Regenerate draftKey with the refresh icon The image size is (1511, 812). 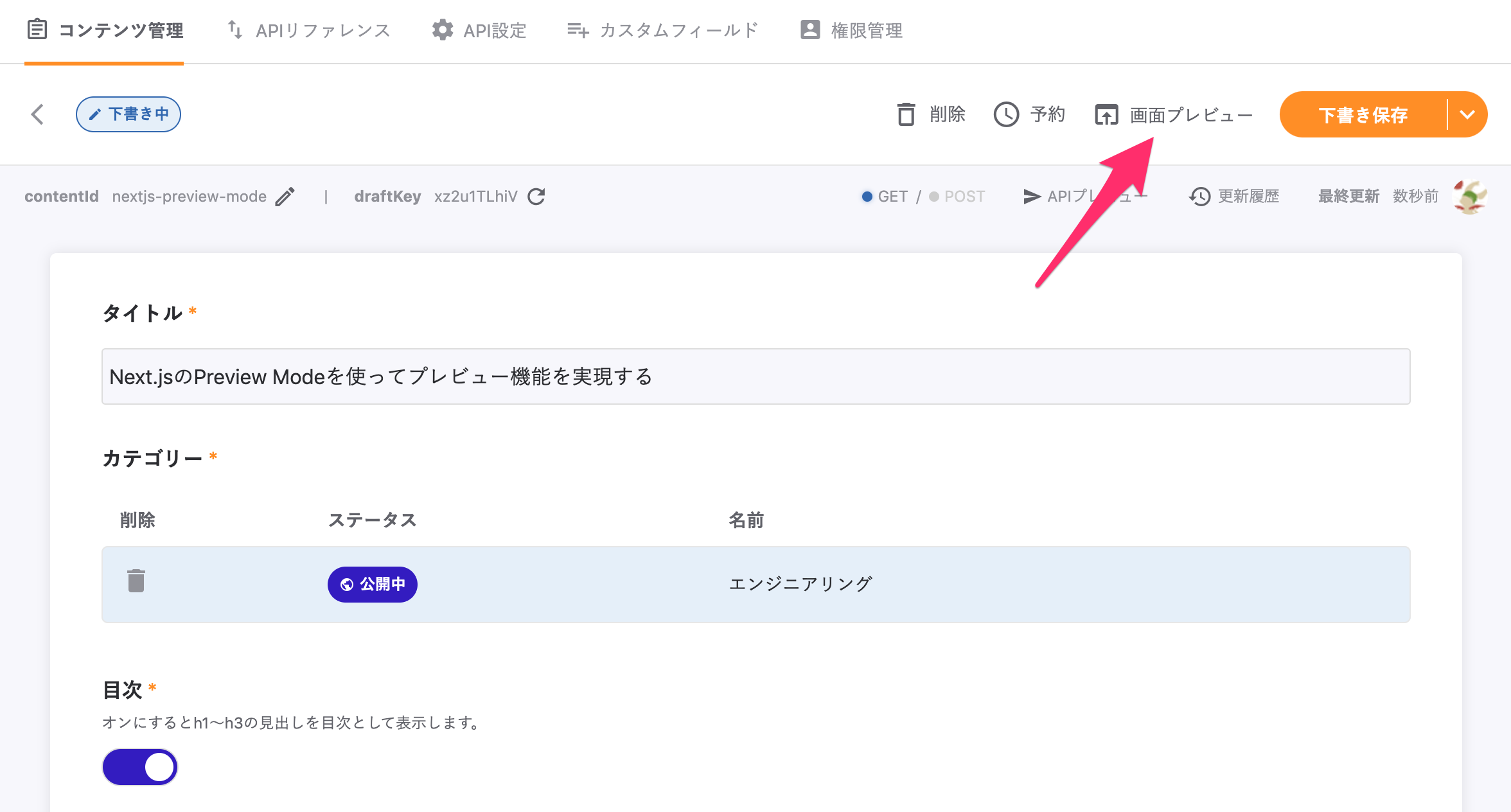[536, 197]
